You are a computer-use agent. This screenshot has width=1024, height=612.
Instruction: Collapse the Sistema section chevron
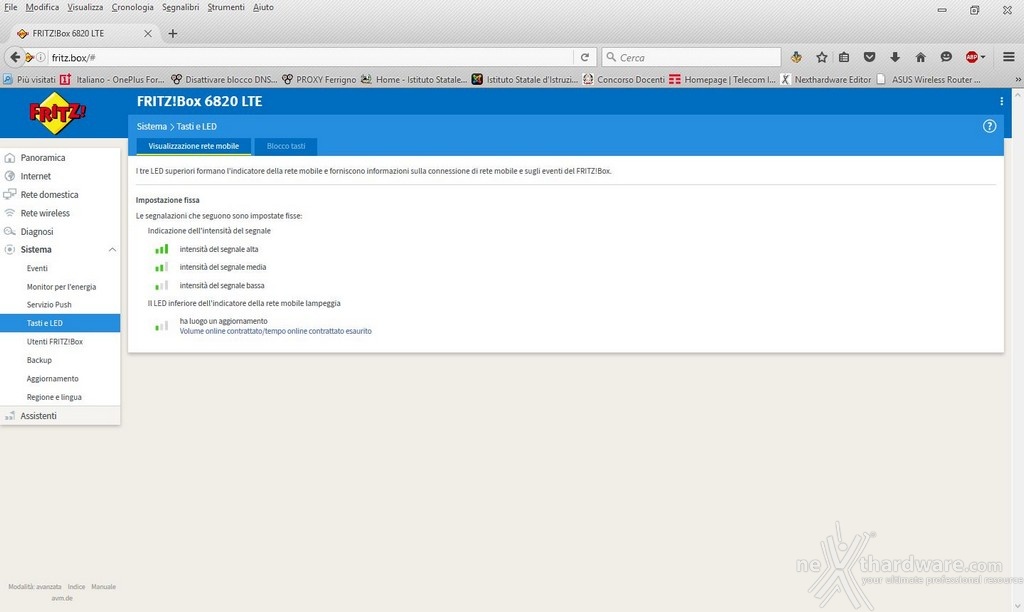tap(112, 250)
